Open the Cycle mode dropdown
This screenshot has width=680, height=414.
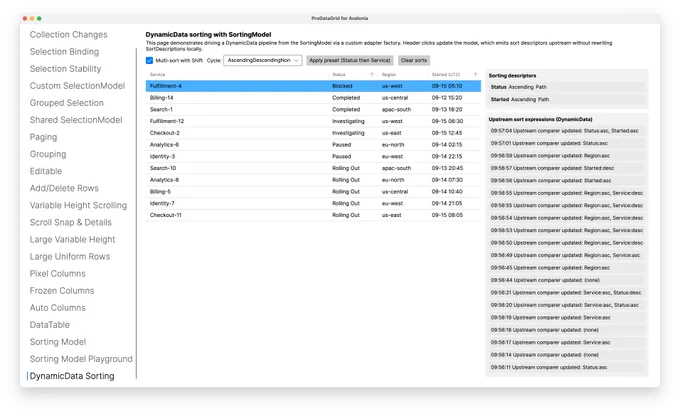point(262,60)
